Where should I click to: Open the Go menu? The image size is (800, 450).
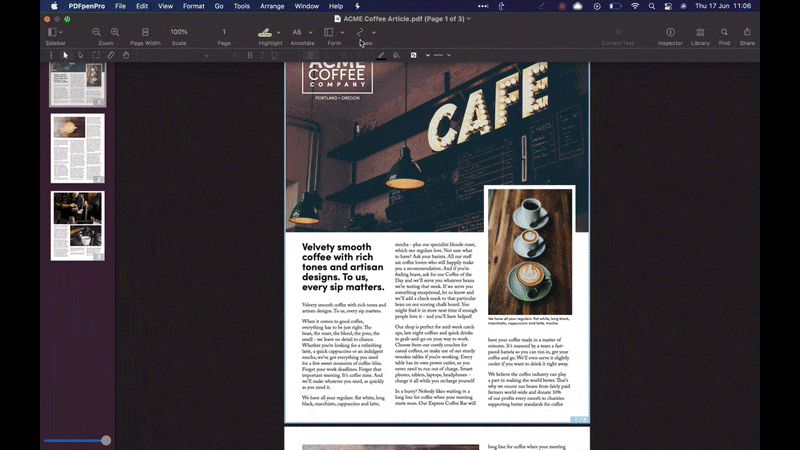pyautogui.click(x=219, y=6)
